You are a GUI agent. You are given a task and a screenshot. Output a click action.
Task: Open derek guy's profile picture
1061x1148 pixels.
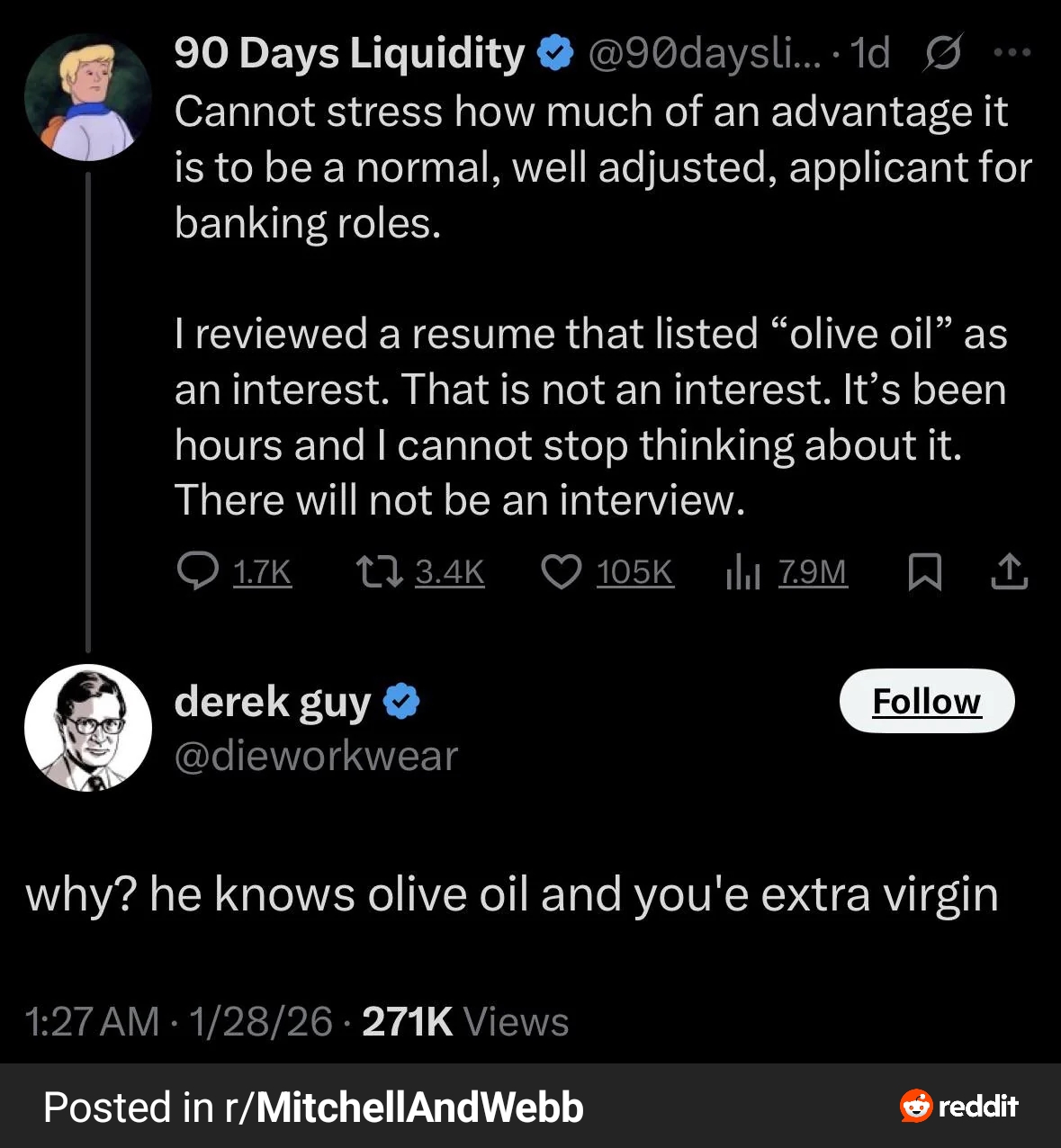tap(87, 728)
